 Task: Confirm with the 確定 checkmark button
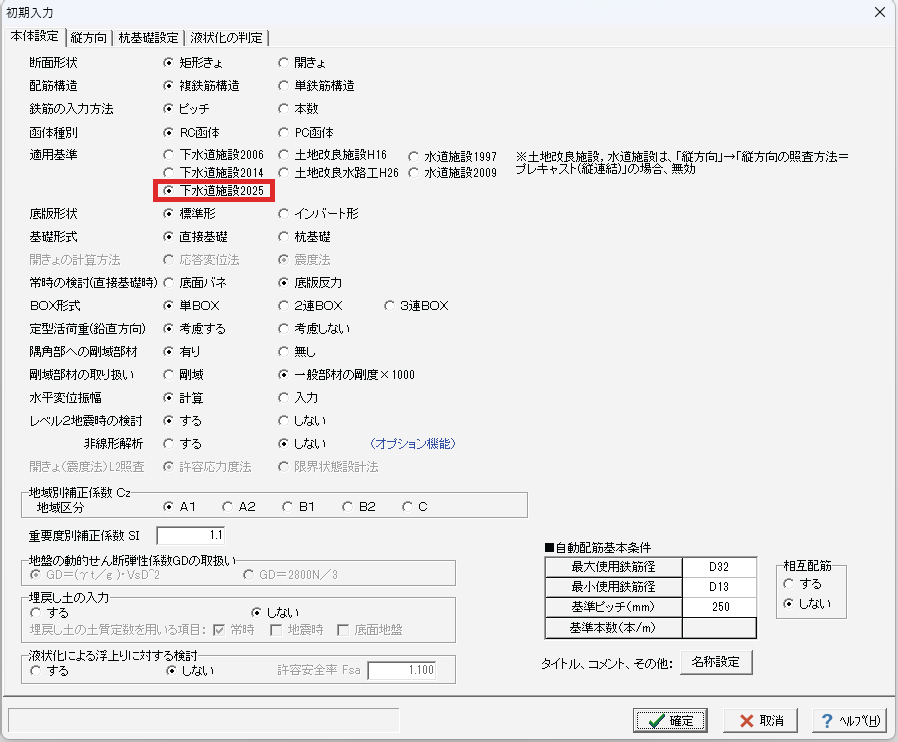click(670, 720)
